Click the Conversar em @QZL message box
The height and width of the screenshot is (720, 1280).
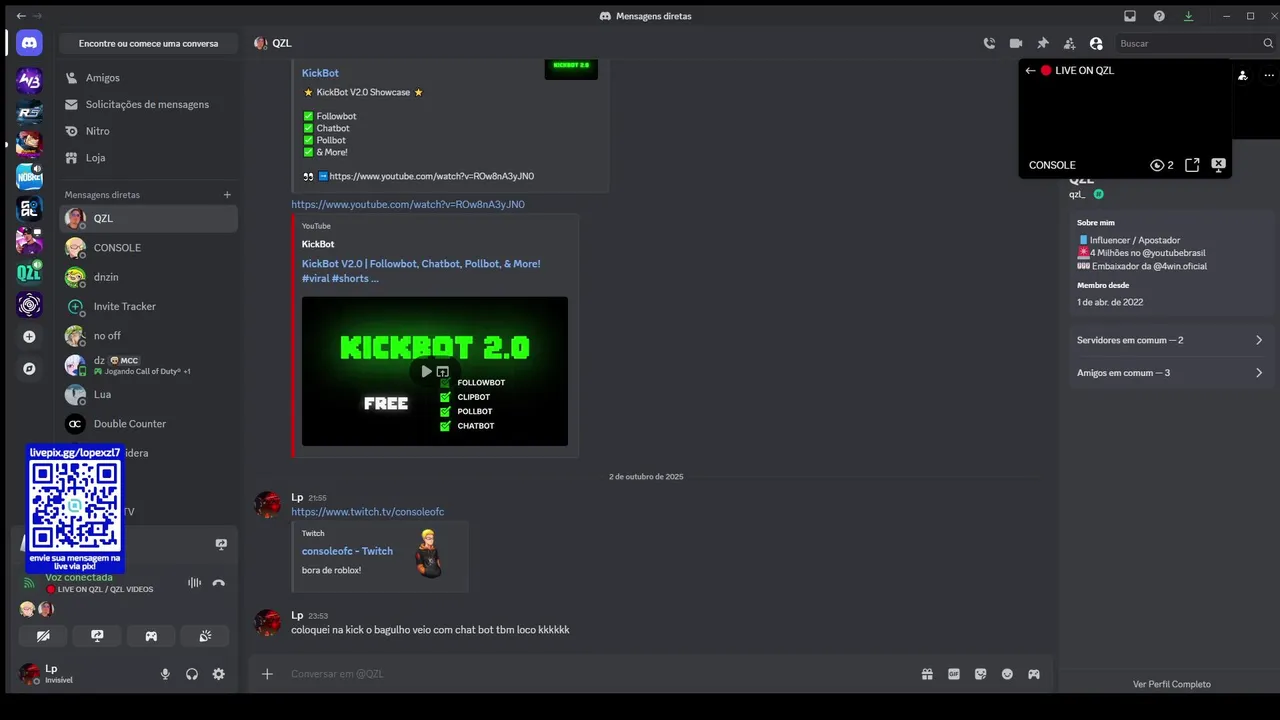click(x=600, y=674)
